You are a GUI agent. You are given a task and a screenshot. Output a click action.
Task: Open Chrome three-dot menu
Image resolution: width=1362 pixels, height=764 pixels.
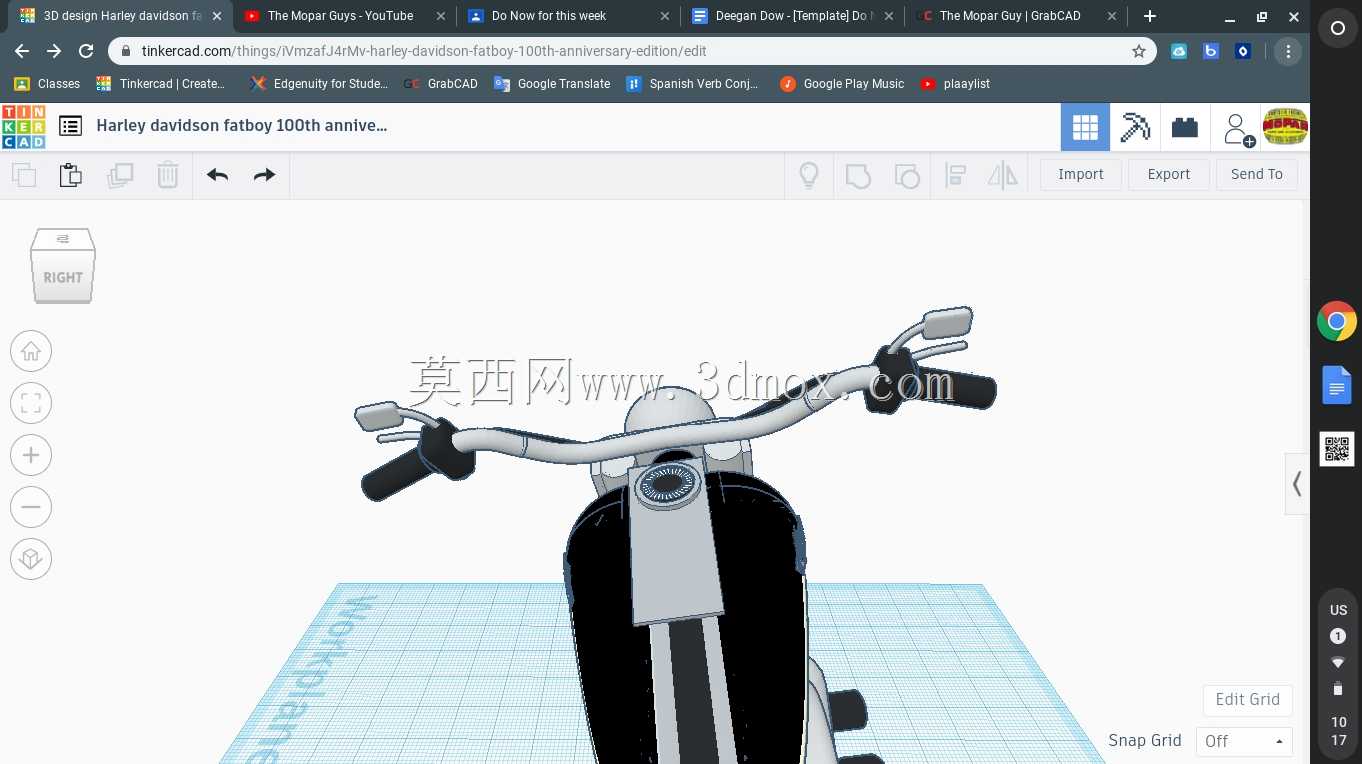[1288, 51]
